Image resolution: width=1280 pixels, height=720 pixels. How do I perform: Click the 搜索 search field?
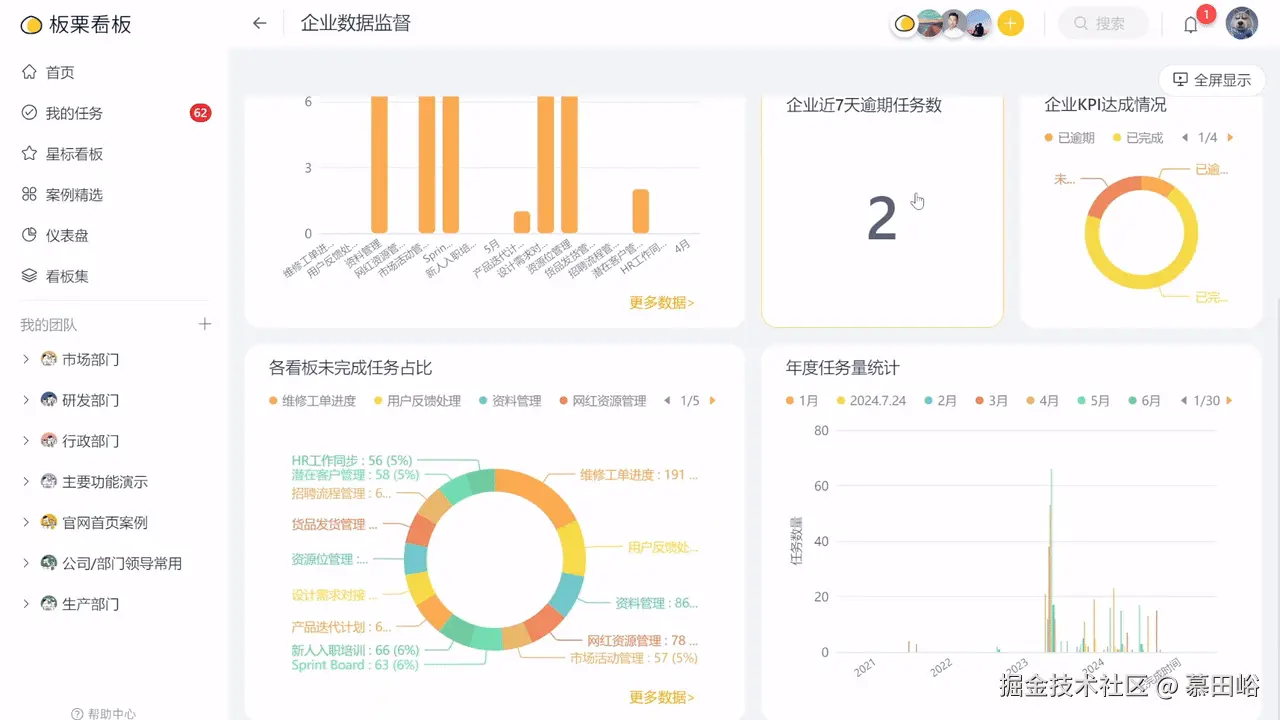click(1104, 23)
